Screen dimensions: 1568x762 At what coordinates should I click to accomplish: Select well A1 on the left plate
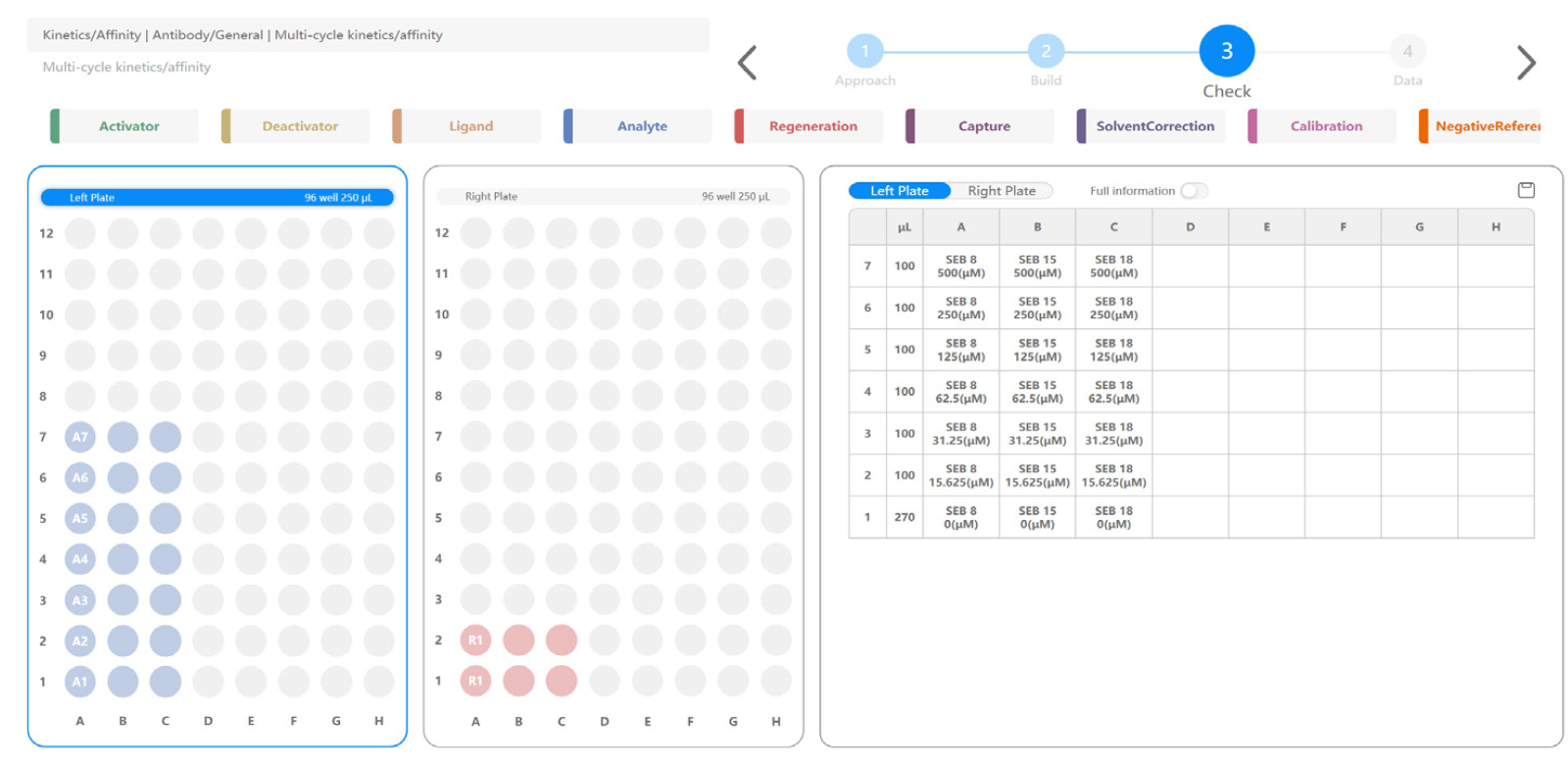[x=80, y=682]
